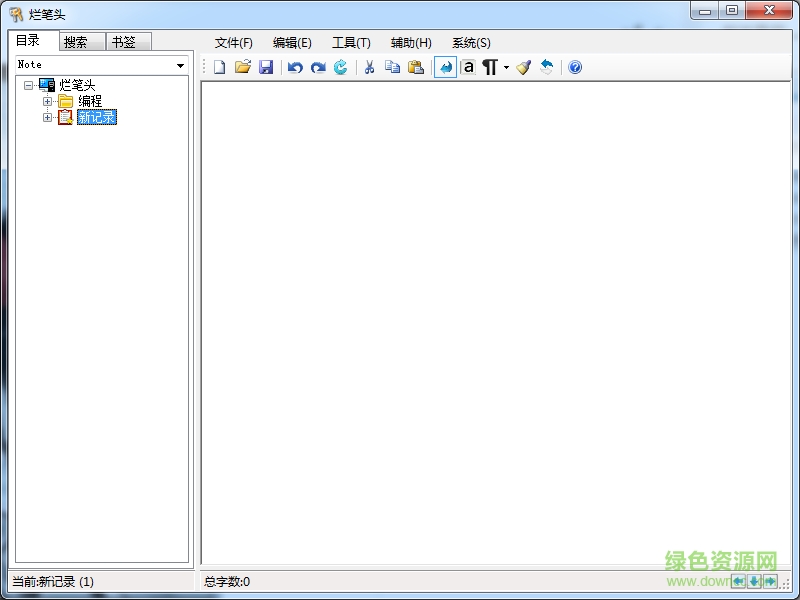Undo the last edit
This screenshot has height=600, width=800.
(x=295, y=67)
